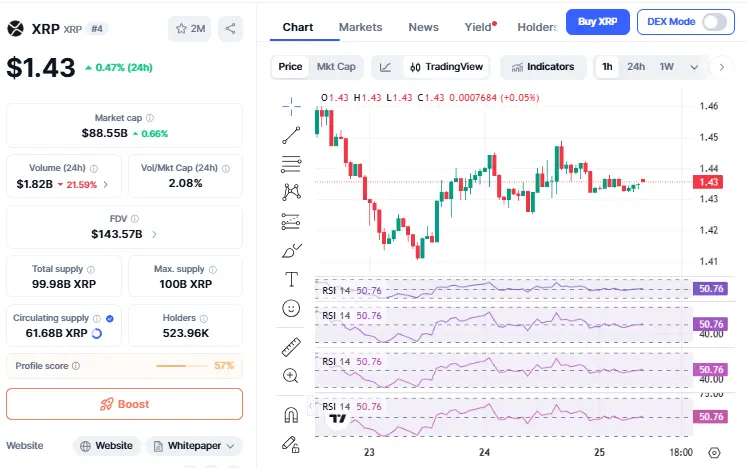Toggle the DEX Mode switch
747x468 pixels.
[x=715, y=22]
